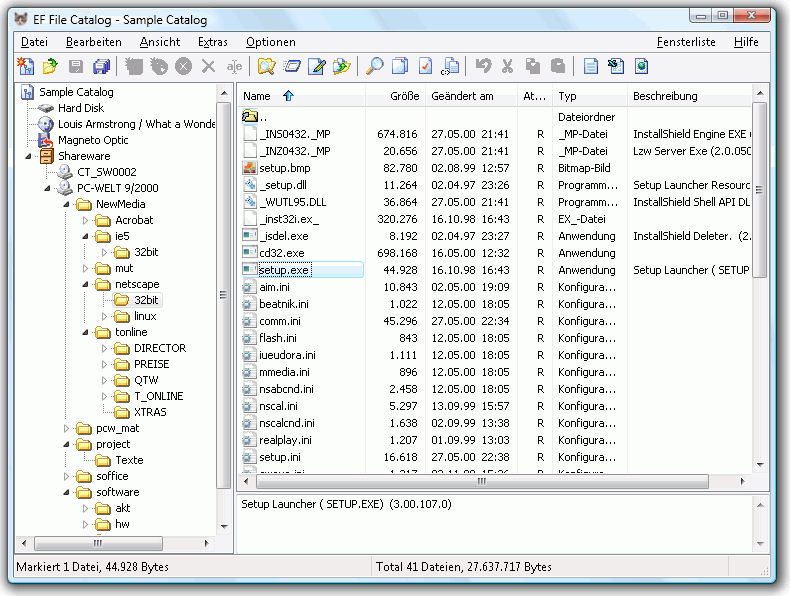Click the Beschreibung column header
The image size is (790, 596).
point(665,96)
